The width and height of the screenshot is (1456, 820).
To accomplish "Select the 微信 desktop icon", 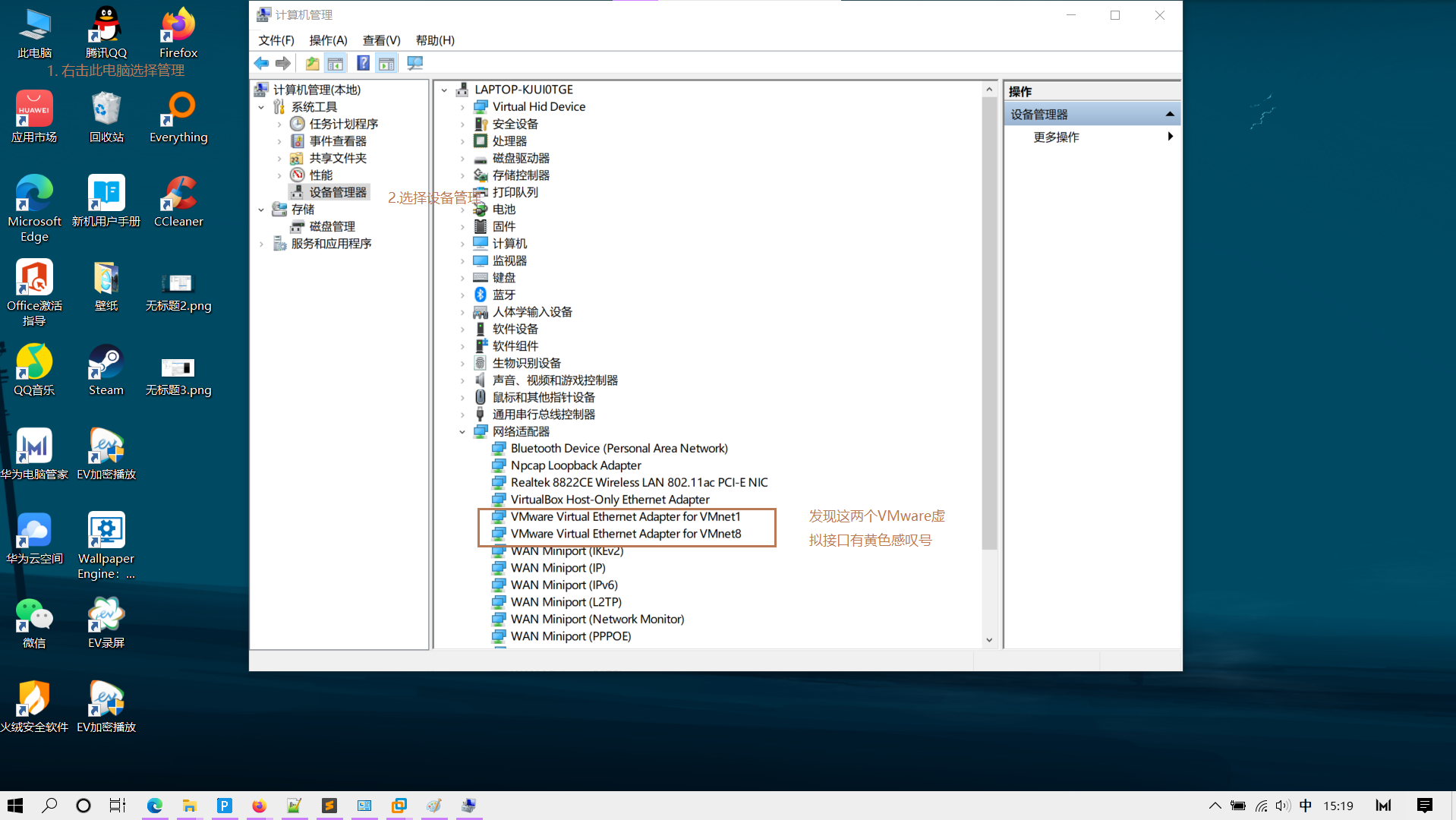I will click(x=34, y=623).
